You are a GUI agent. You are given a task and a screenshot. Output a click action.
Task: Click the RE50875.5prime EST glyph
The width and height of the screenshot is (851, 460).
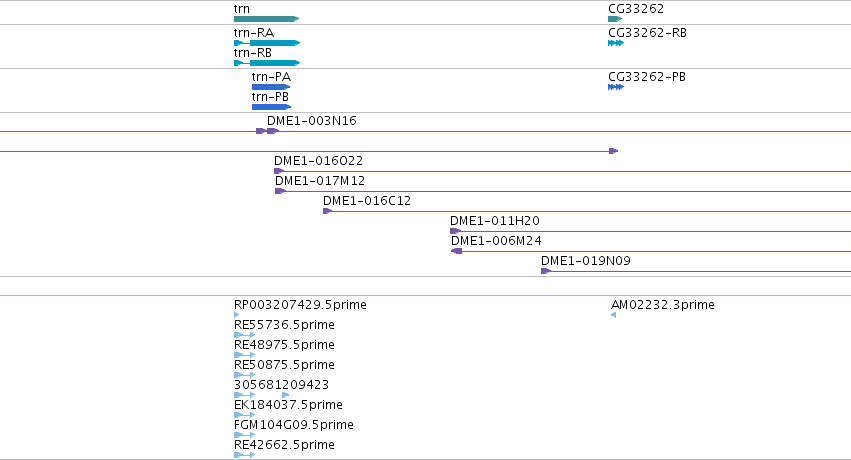click(x=244, y=375)
